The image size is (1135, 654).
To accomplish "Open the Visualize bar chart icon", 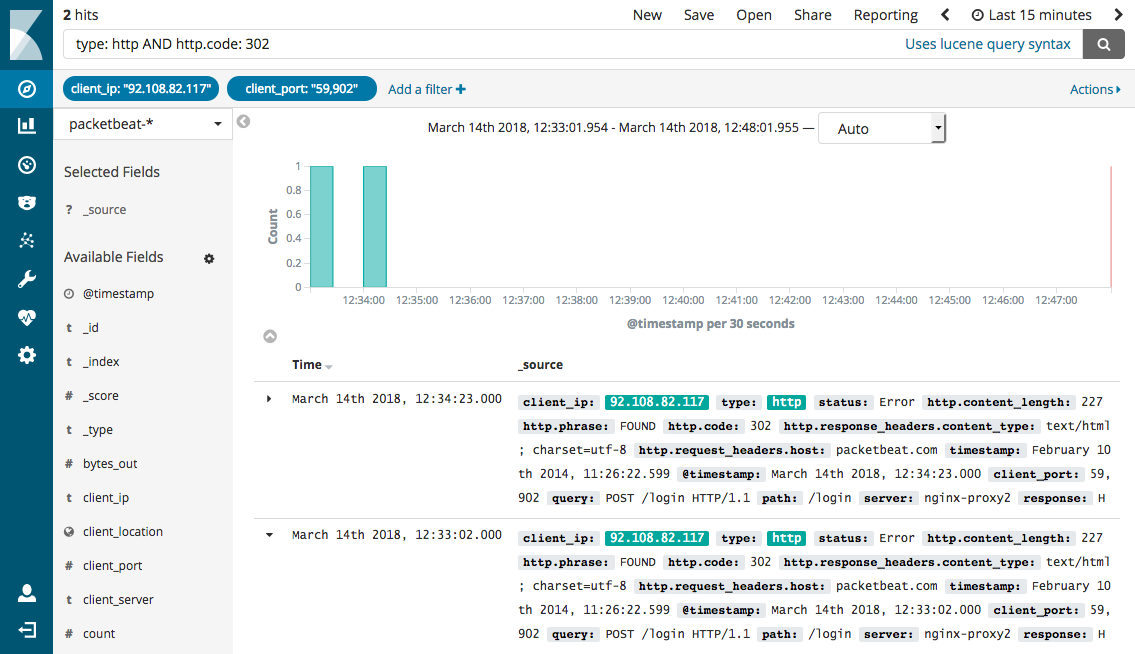I will click(26, 126).
